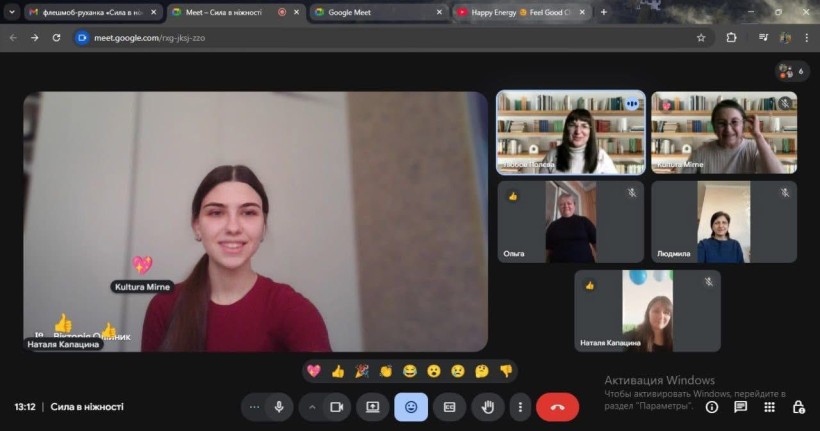Open the more options three-dot menu
The width and height of the screenshot is (820, 431).
pyautogui.click(x=519, y=407)
